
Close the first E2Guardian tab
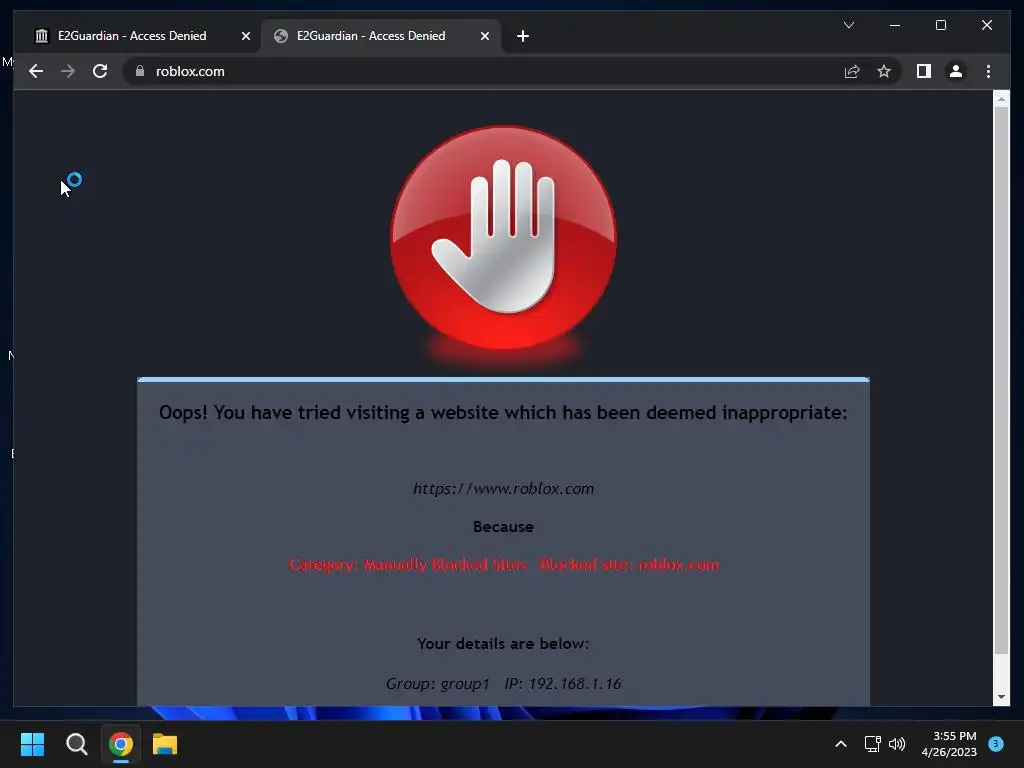[246, 36]
